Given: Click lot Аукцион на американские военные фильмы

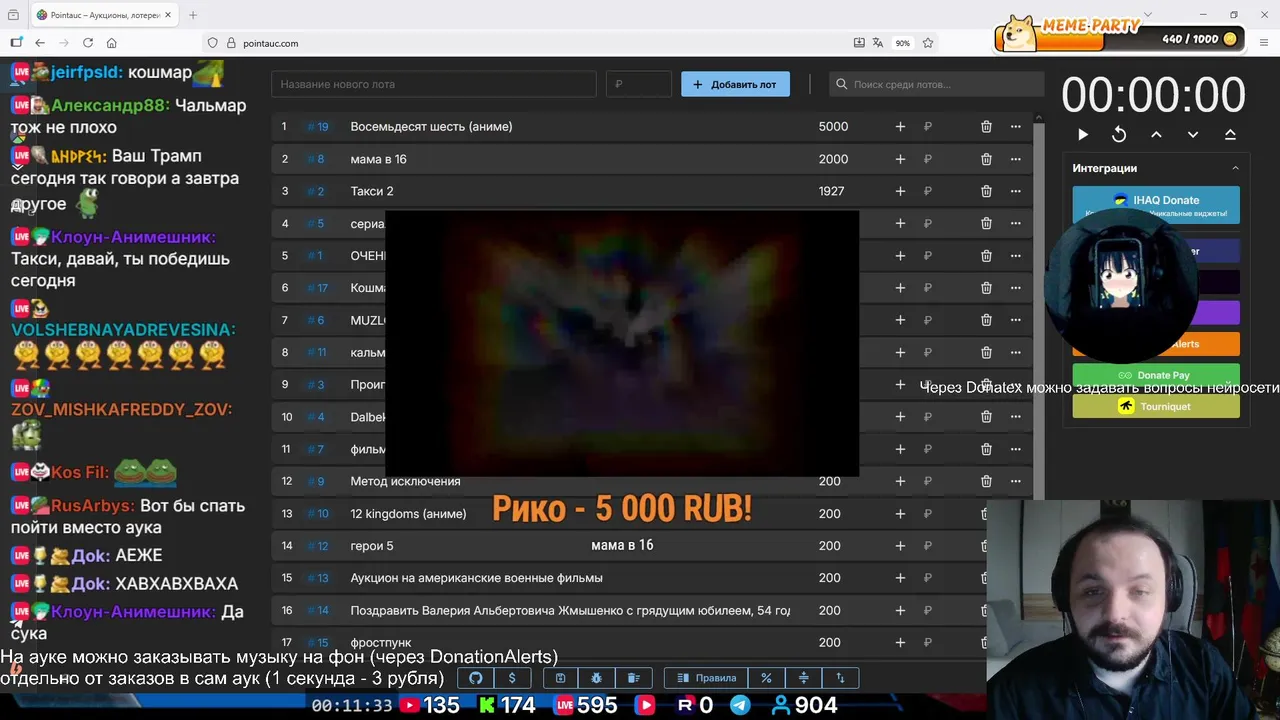Looking at the screenshot, I should tap(476, 578).
